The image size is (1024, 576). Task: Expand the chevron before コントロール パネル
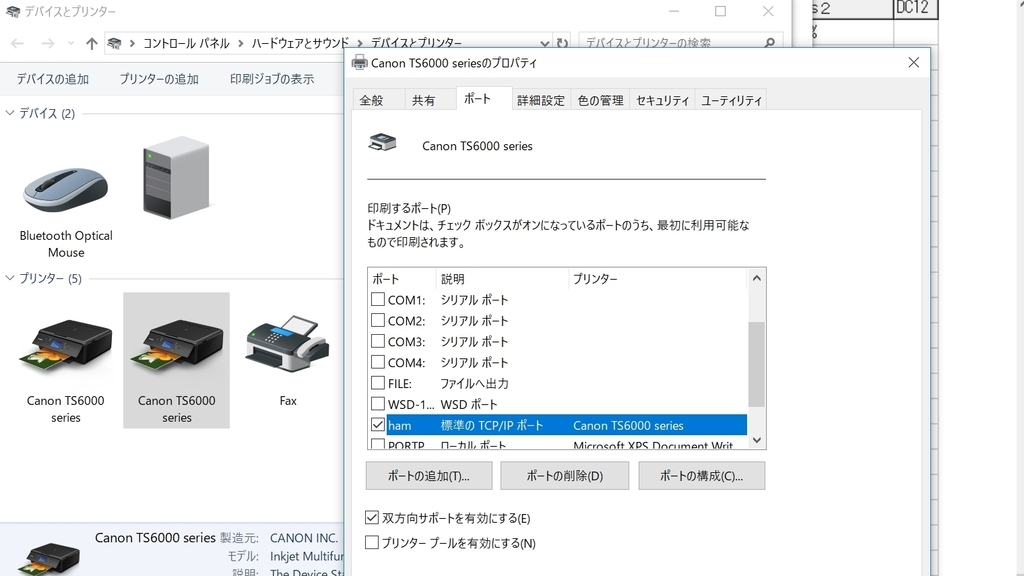point(133,44)
